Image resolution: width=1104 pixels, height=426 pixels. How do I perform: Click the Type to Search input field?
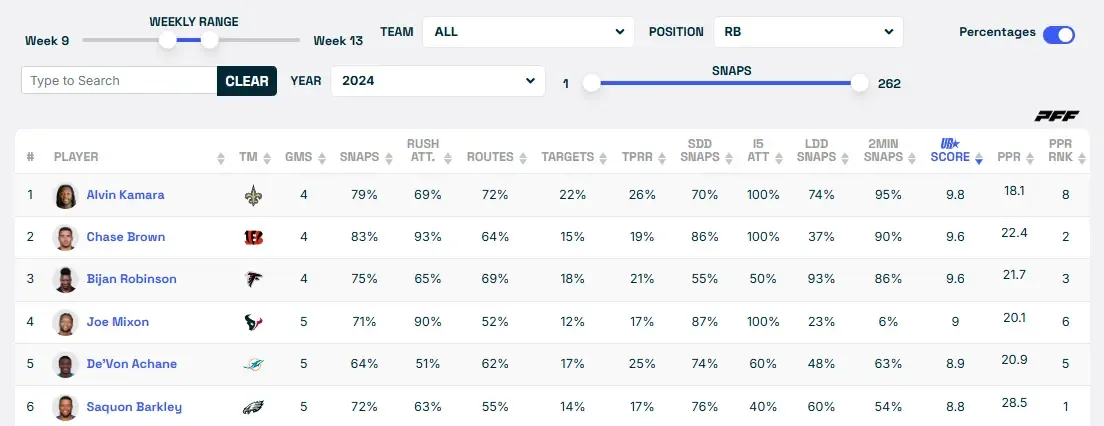(x=119, y=81)
